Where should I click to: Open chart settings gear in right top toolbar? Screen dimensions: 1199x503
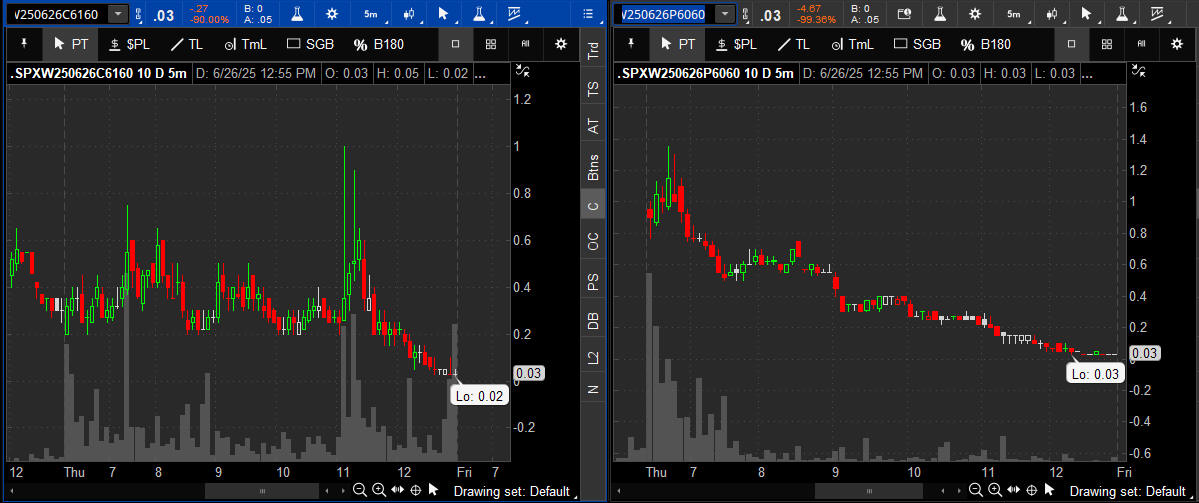point(975,14)
